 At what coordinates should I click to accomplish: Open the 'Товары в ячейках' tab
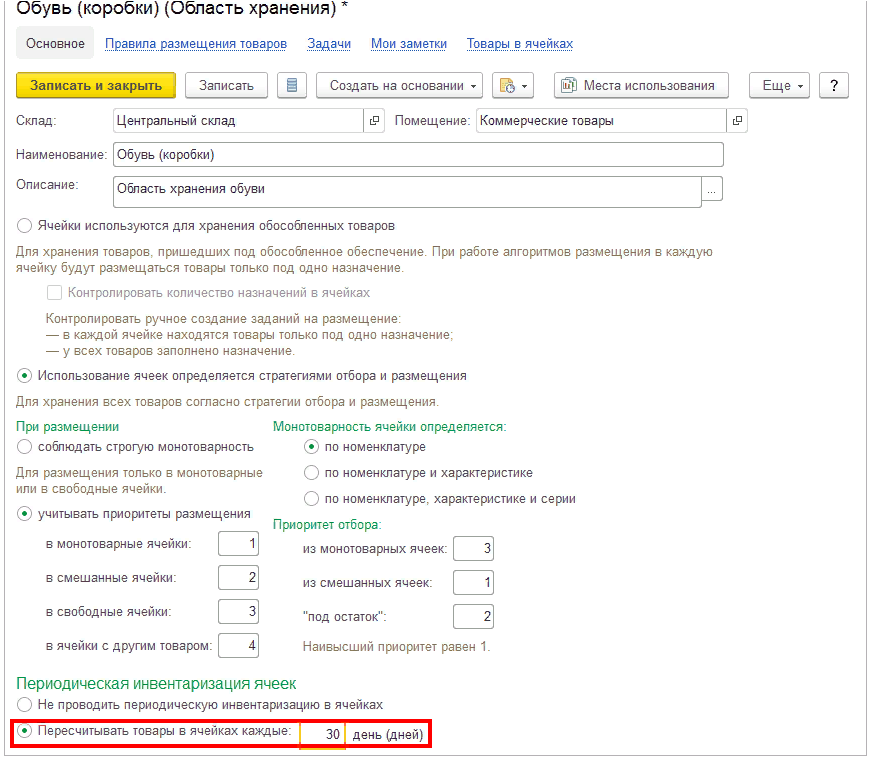click(519, 44)
